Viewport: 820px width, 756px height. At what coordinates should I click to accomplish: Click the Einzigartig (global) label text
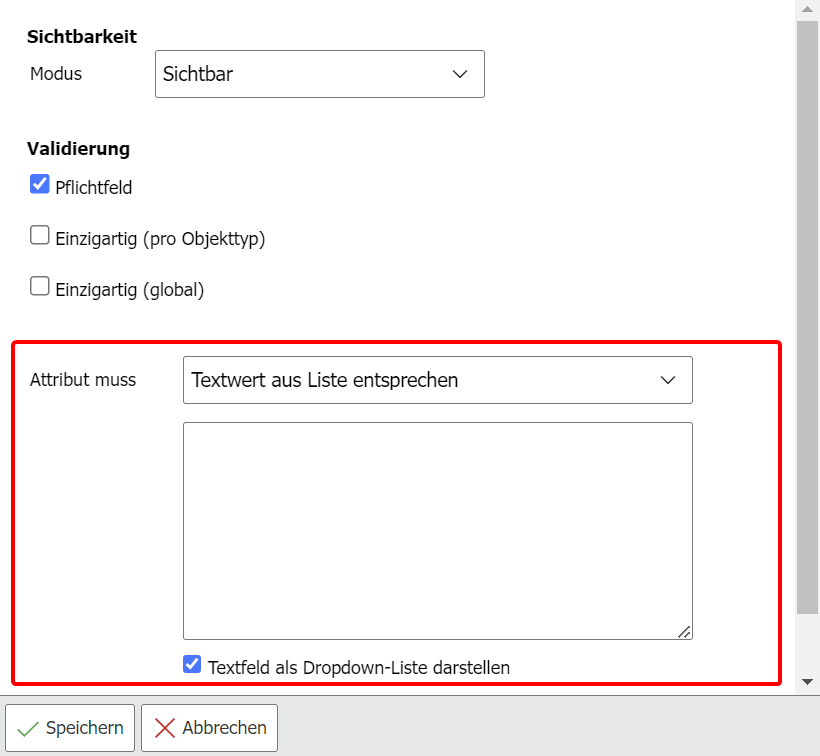(x=130, y=290)
